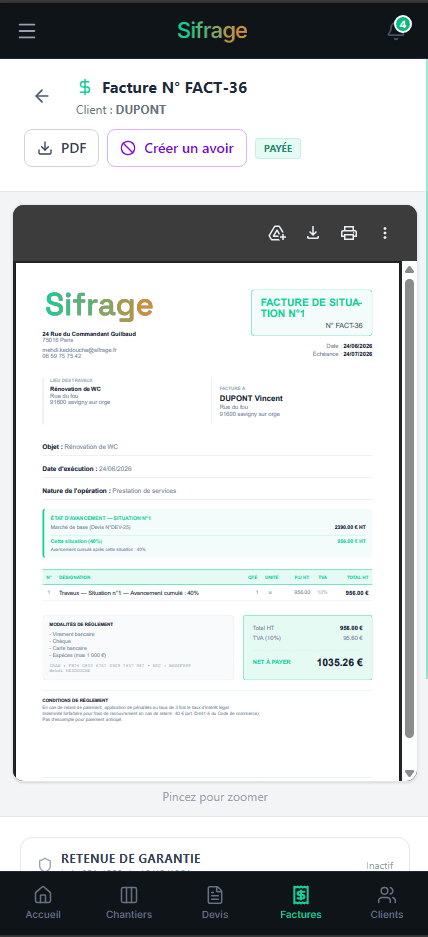
Task: Click the shield icon by Retenue de garantie
Action: [45, 865]
